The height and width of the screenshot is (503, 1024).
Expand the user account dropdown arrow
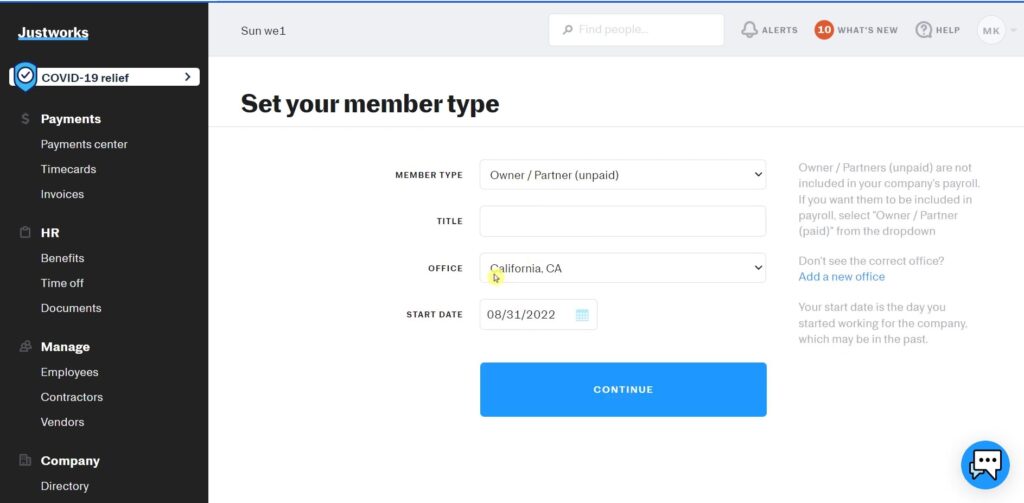(1013, 30)
